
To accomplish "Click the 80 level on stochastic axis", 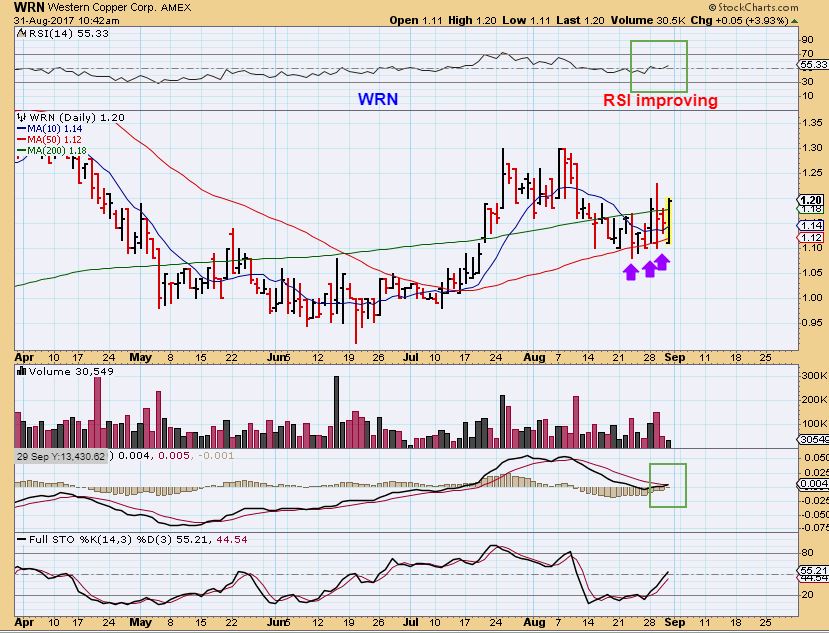I will click(x=807, y=553).
